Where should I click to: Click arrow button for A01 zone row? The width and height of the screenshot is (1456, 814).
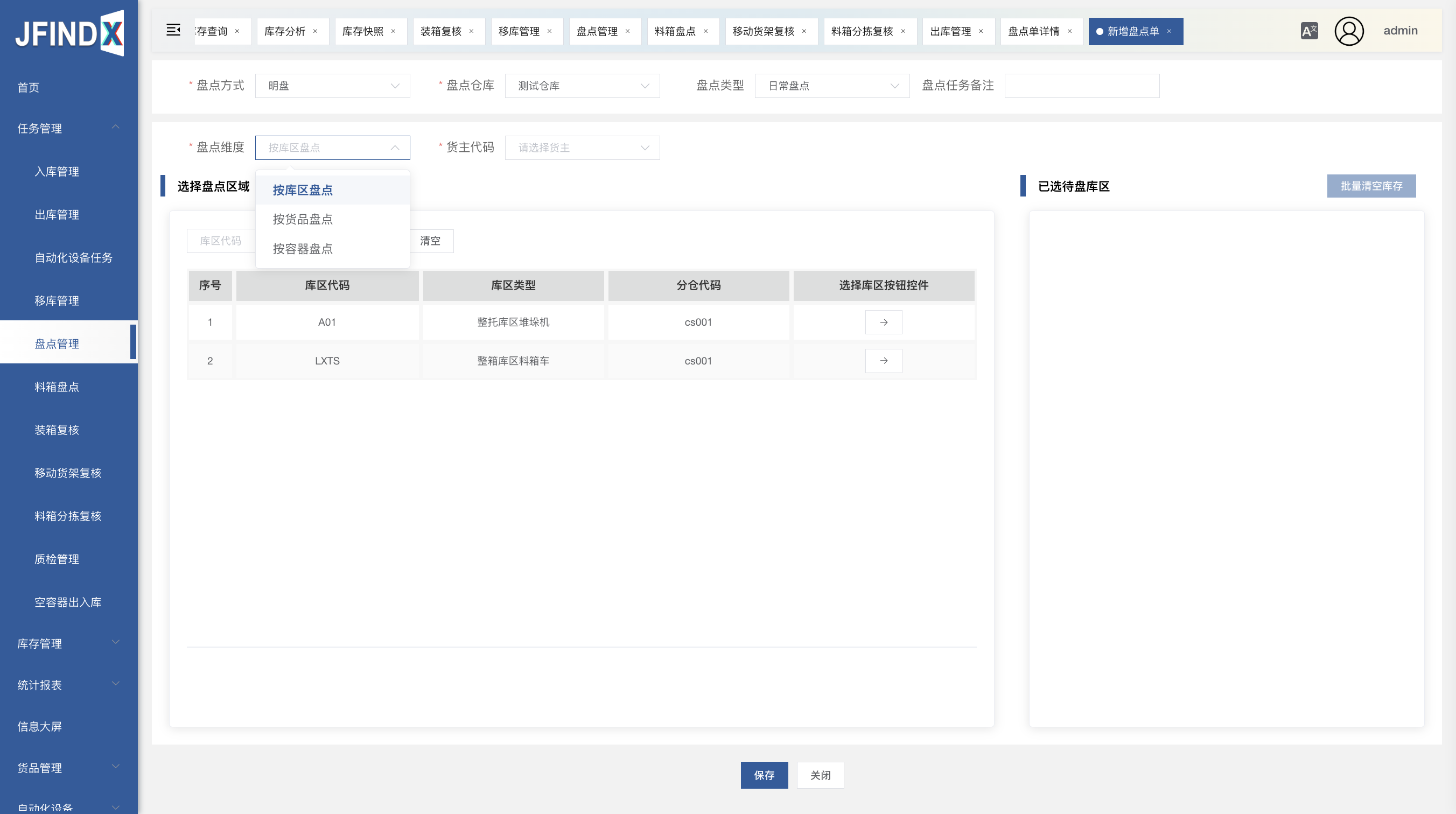[884, 322]
